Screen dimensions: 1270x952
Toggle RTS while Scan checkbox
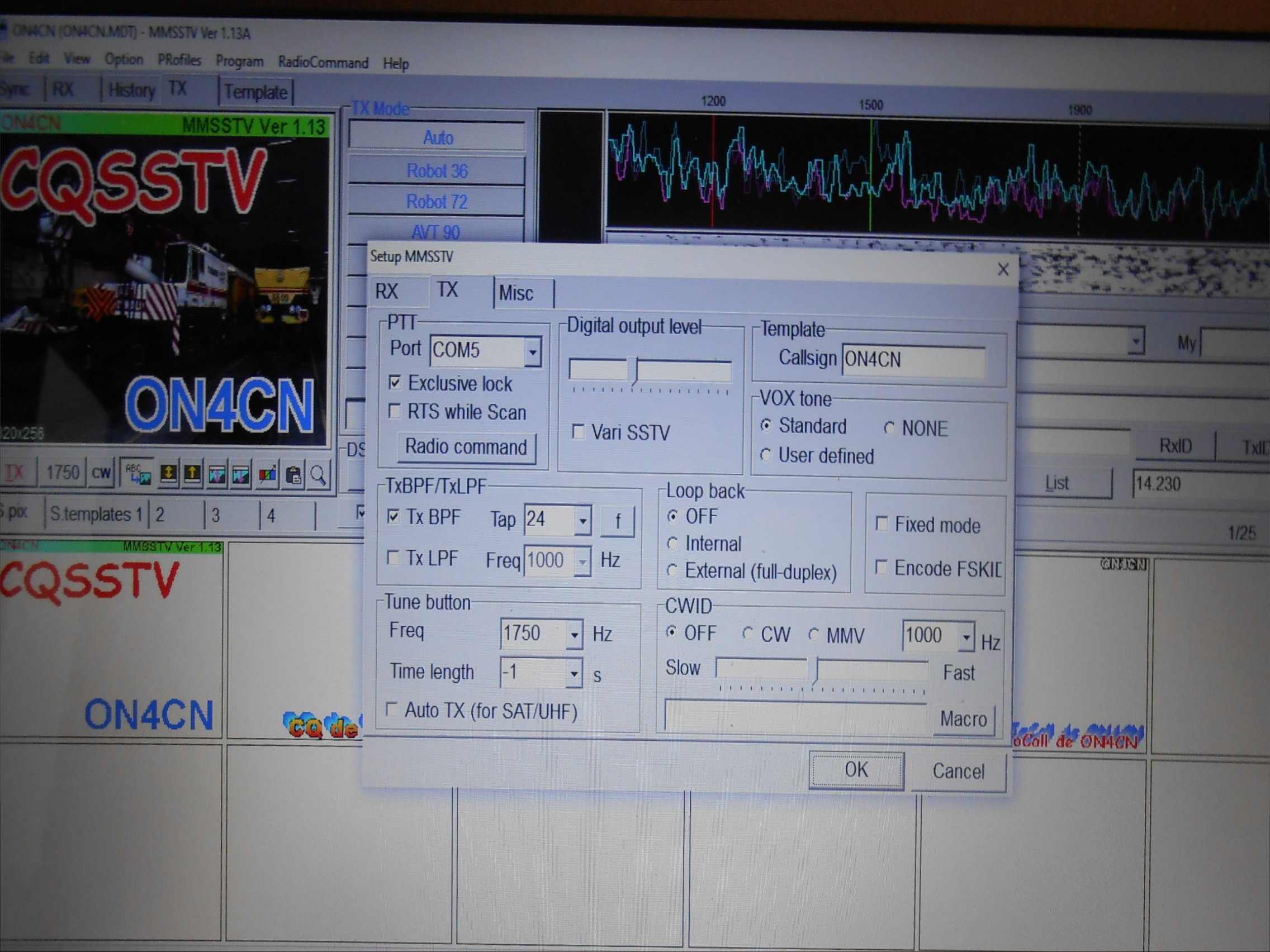coord(394,411)
